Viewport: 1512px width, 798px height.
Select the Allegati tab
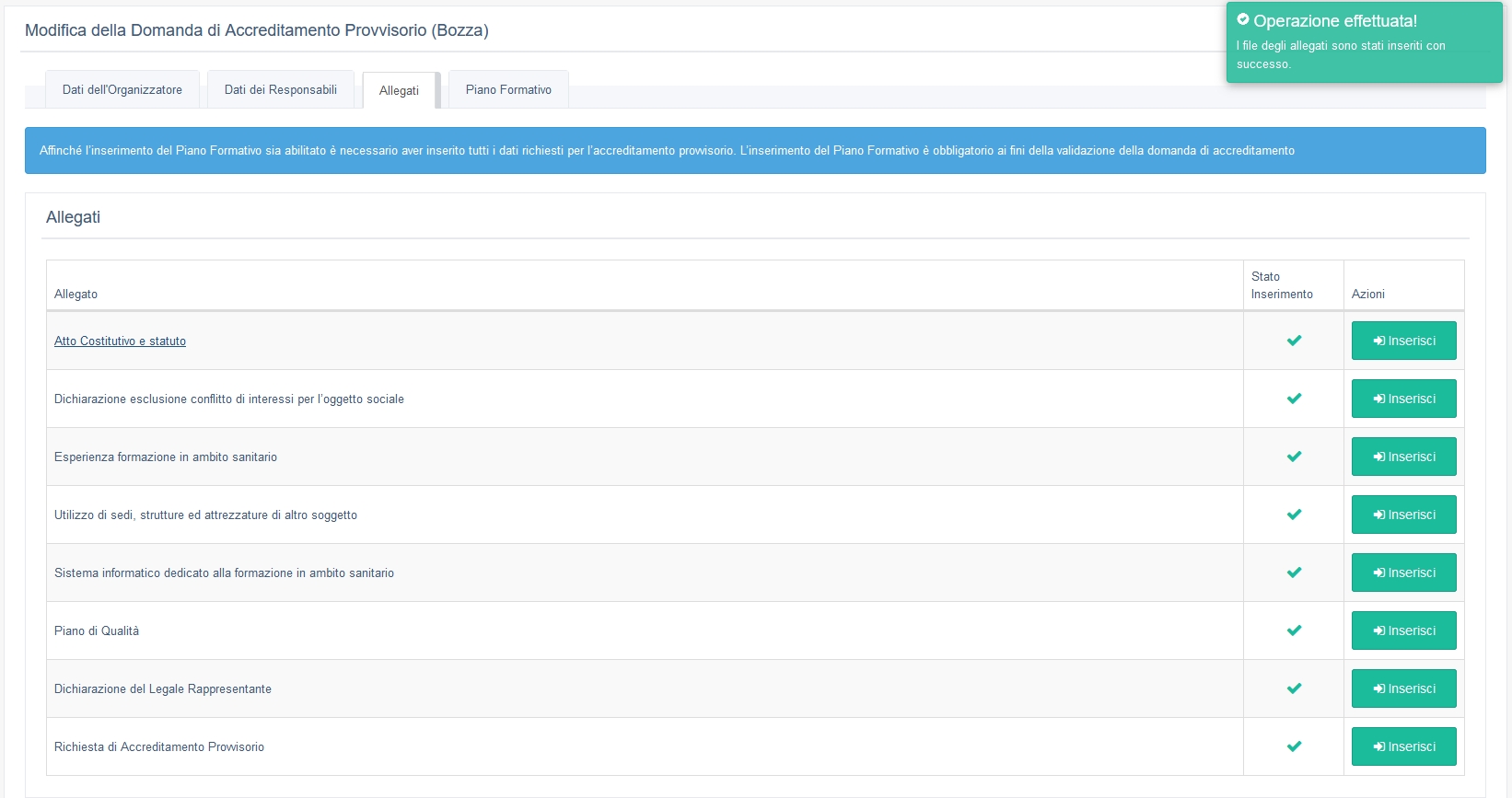399,91
